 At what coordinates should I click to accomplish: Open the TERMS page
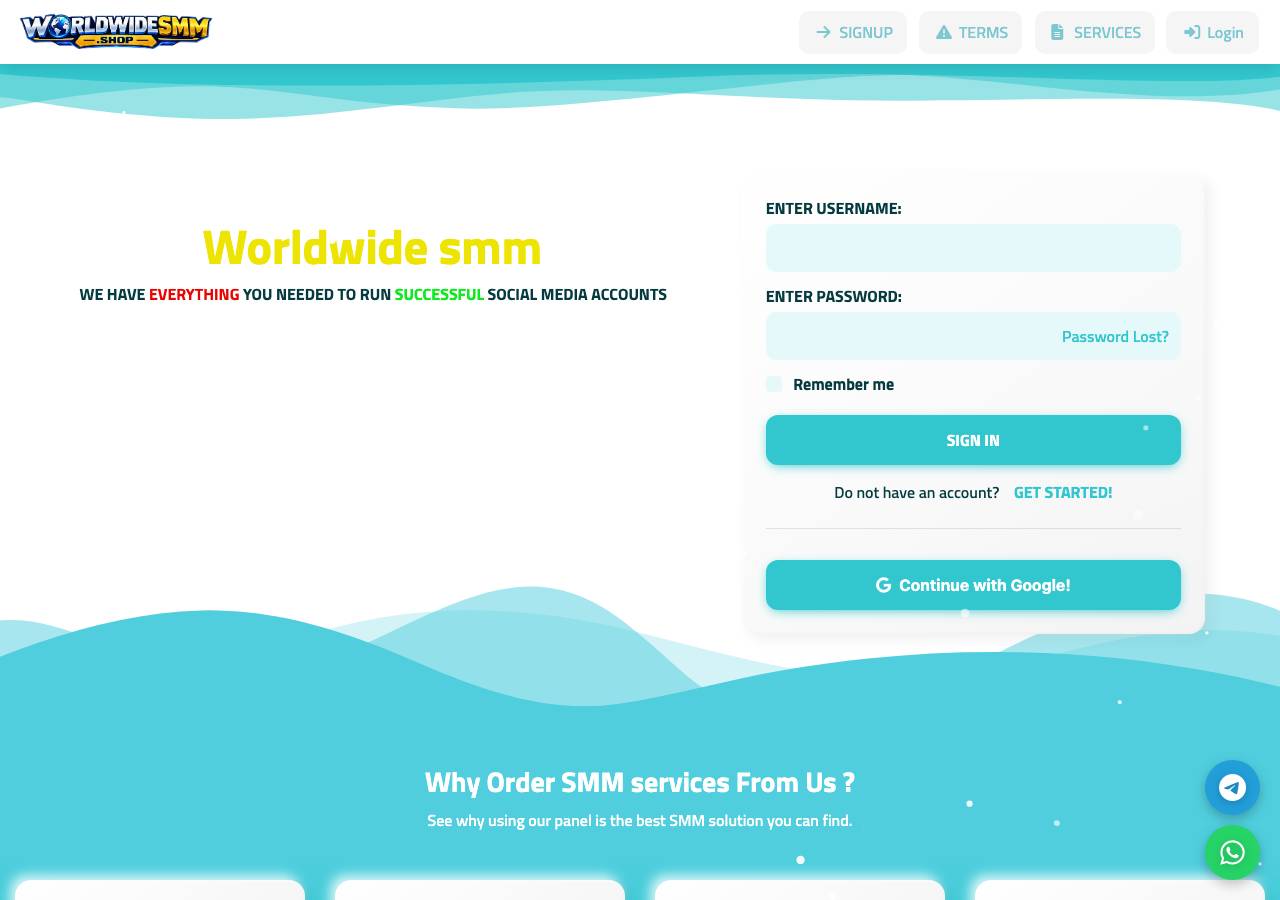click(x=970, y=32)
